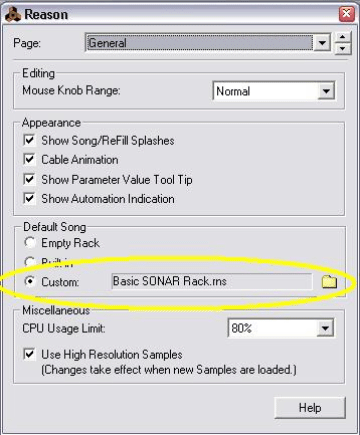Open the Page dropdown arrow
The image size is (360, 435).
[x=322, y=43]
